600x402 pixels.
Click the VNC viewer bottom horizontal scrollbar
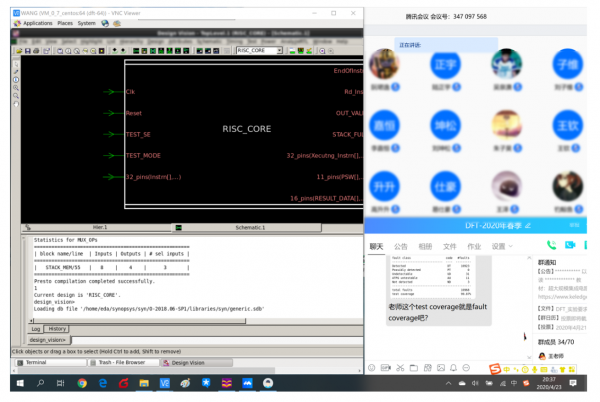(x=145, y=370)
